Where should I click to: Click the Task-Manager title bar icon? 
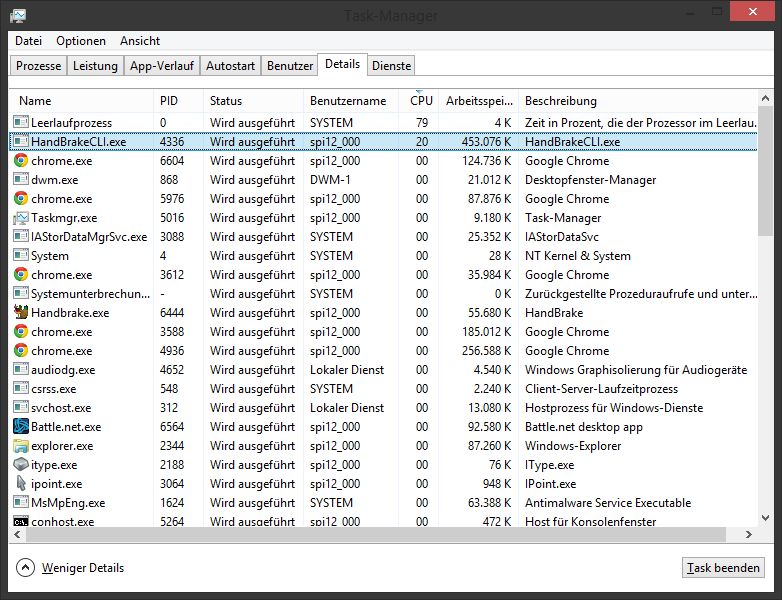18,16
